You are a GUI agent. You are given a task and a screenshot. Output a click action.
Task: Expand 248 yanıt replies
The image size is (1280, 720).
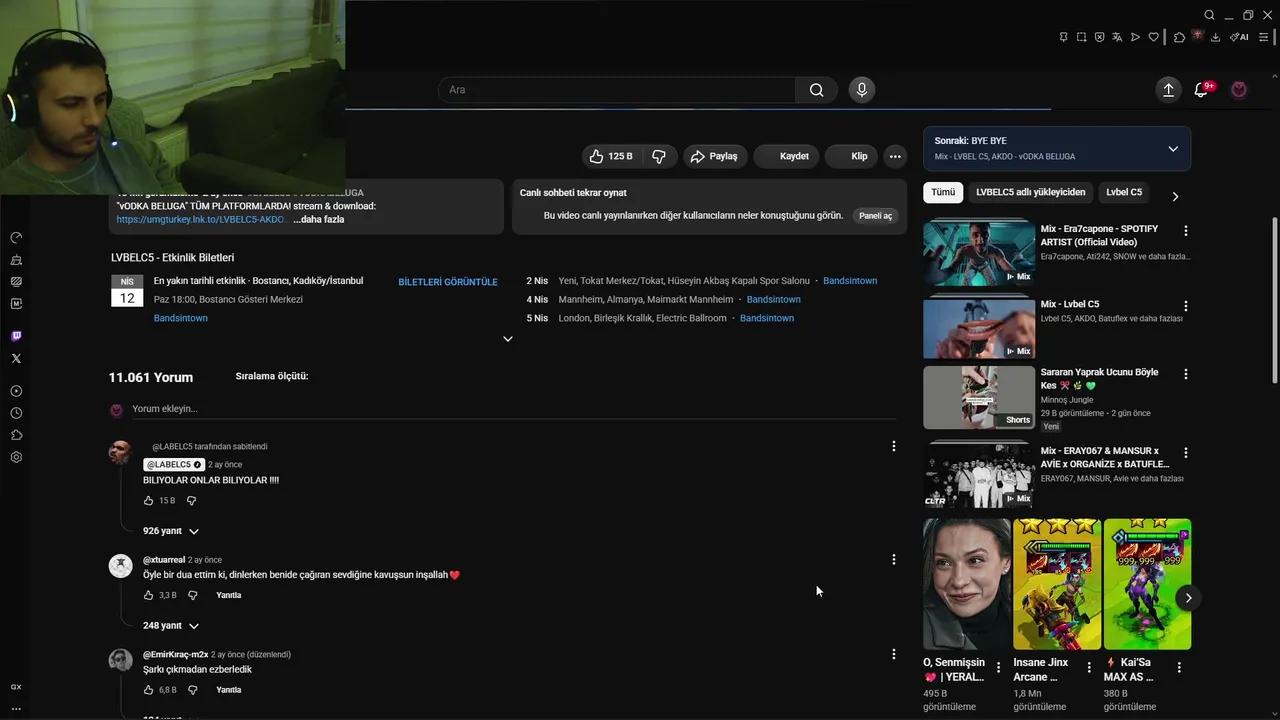[x=171, y=626]
